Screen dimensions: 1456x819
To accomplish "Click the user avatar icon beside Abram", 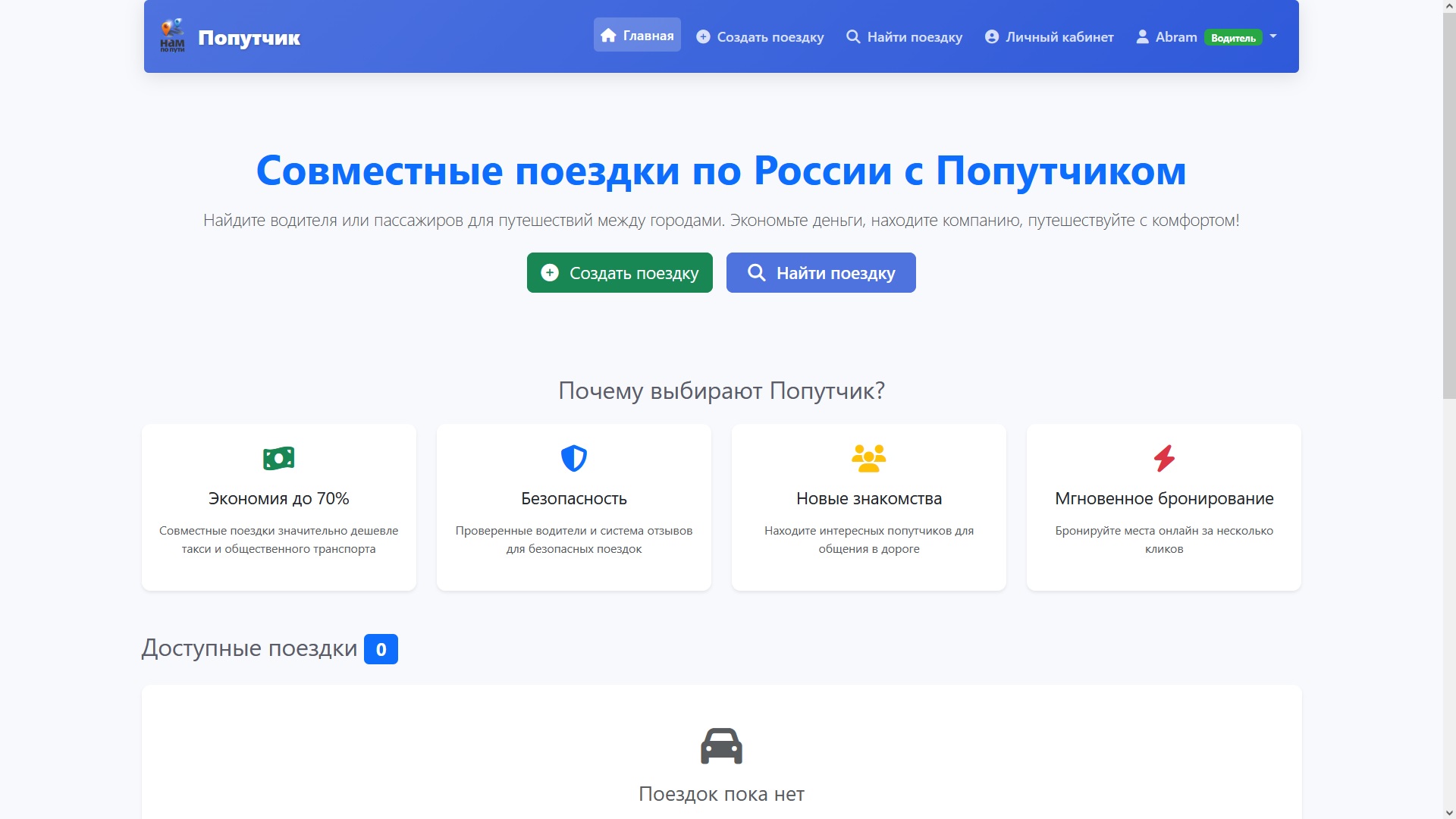I will point(1142,37).
